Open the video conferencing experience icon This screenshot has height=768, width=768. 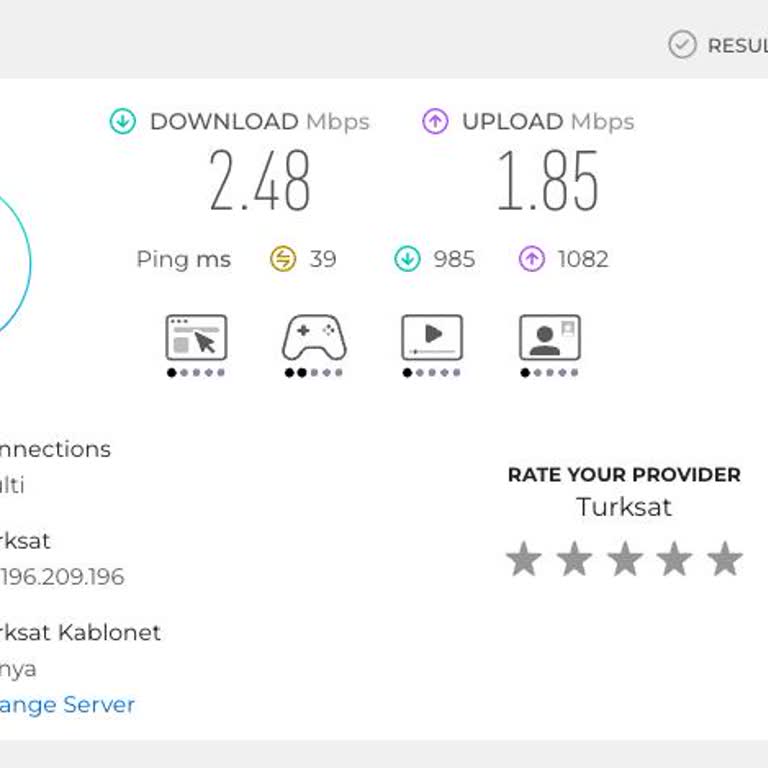[x=550, y=338]
